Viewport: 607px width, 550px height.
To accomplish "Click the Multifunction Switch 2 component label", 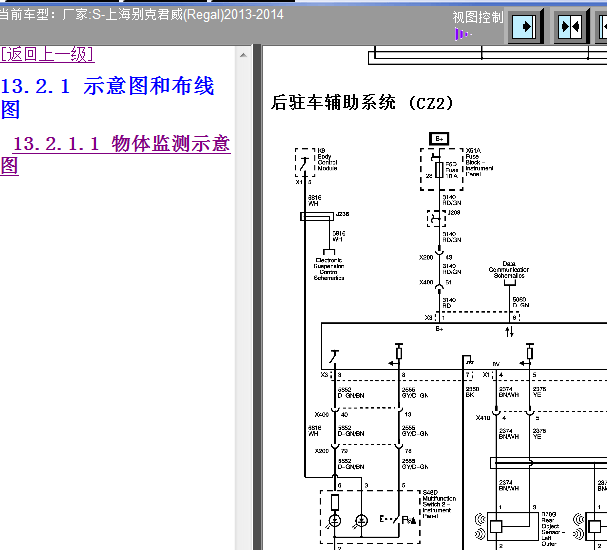I will click(439, 504).
